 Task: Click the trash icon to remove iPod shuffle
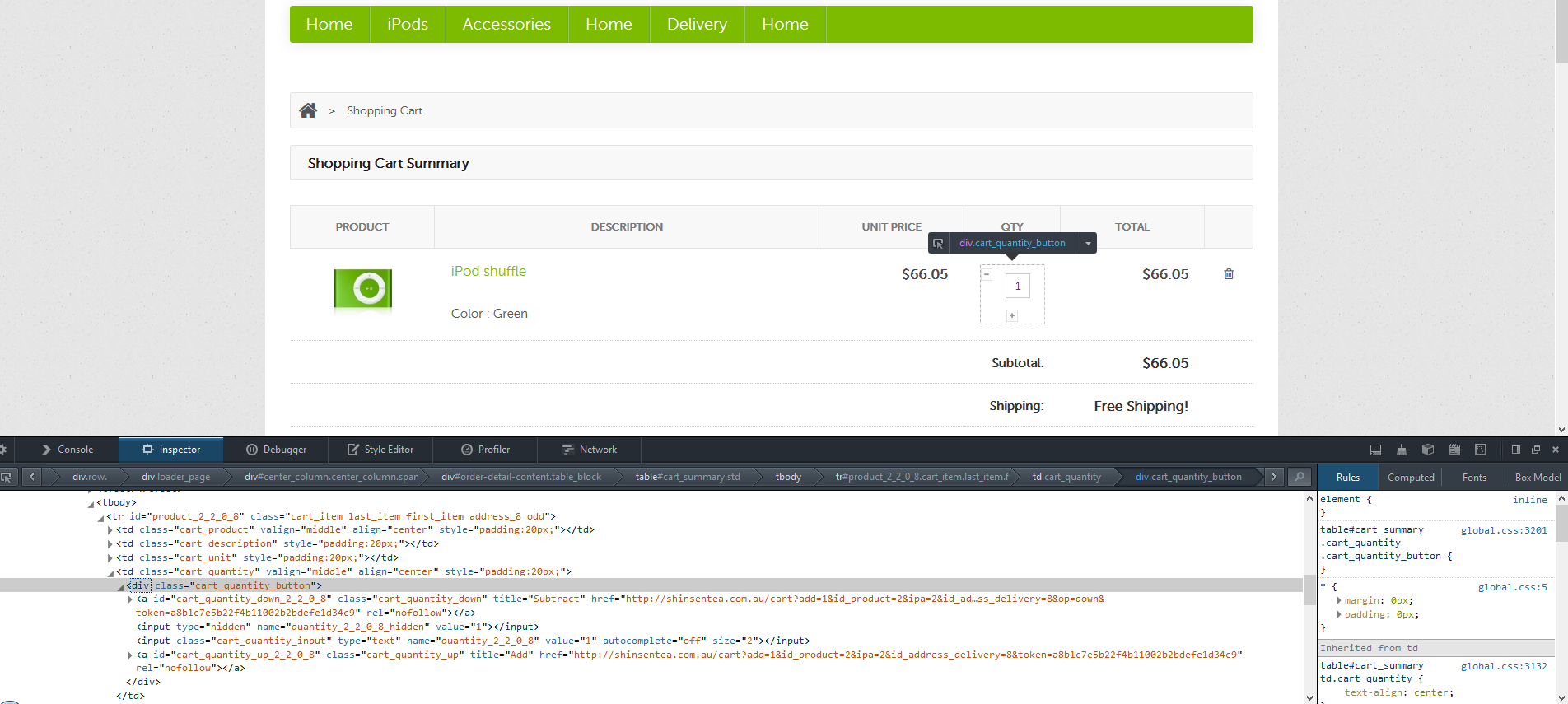click(1228, 274)
